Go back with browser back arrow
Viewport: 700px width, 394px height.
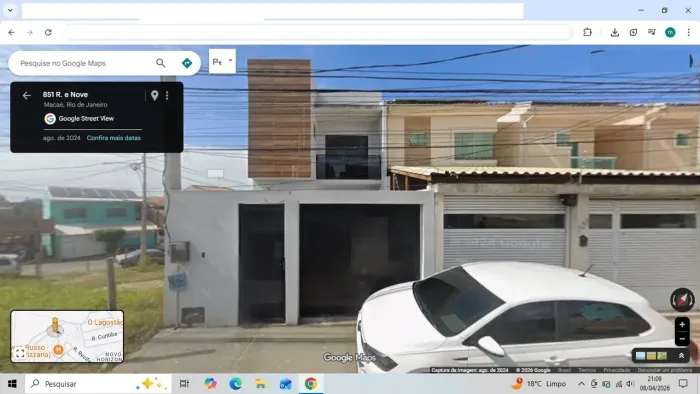click(x=11, y=32)
